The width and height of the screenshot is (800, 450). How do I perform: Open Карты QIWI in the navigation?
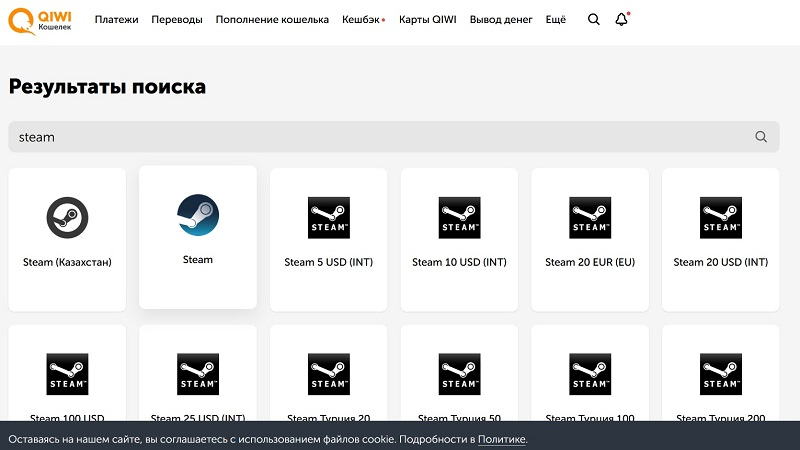click(x=428, y=19)
